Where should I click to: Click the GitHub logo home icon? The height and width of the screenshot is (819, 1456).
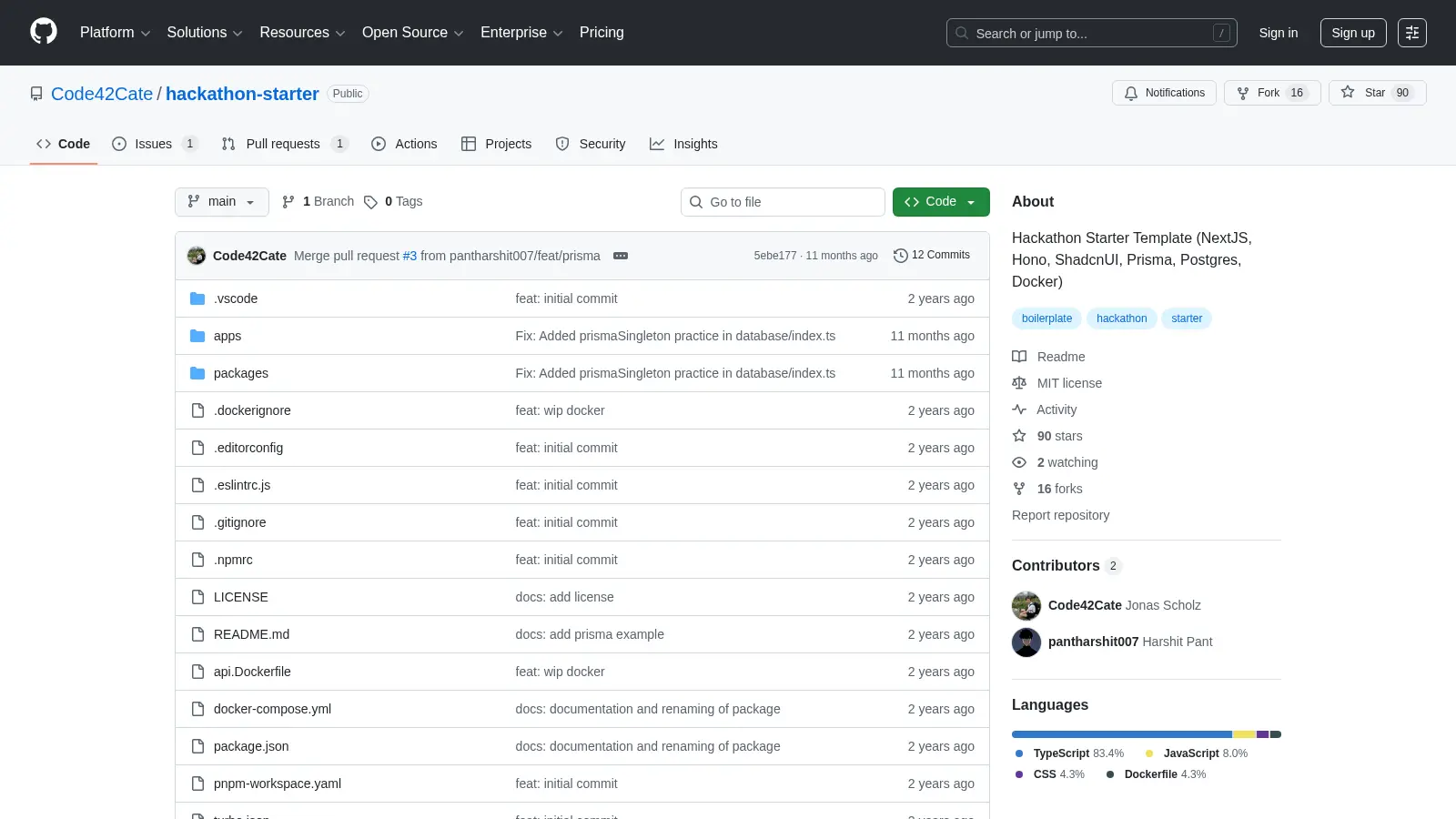[x=44, y=32]
